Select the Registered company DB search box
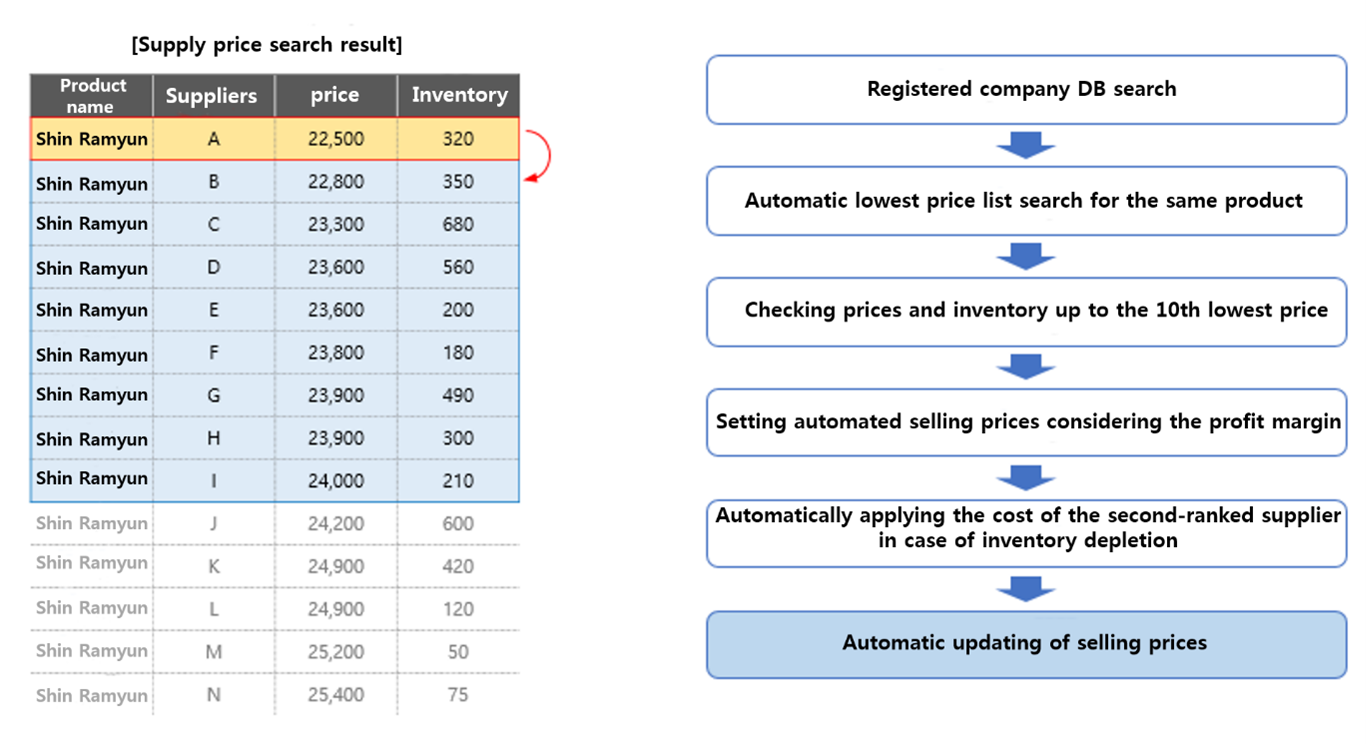The height and width of the screenshot is (744, 1366). 1026,90
